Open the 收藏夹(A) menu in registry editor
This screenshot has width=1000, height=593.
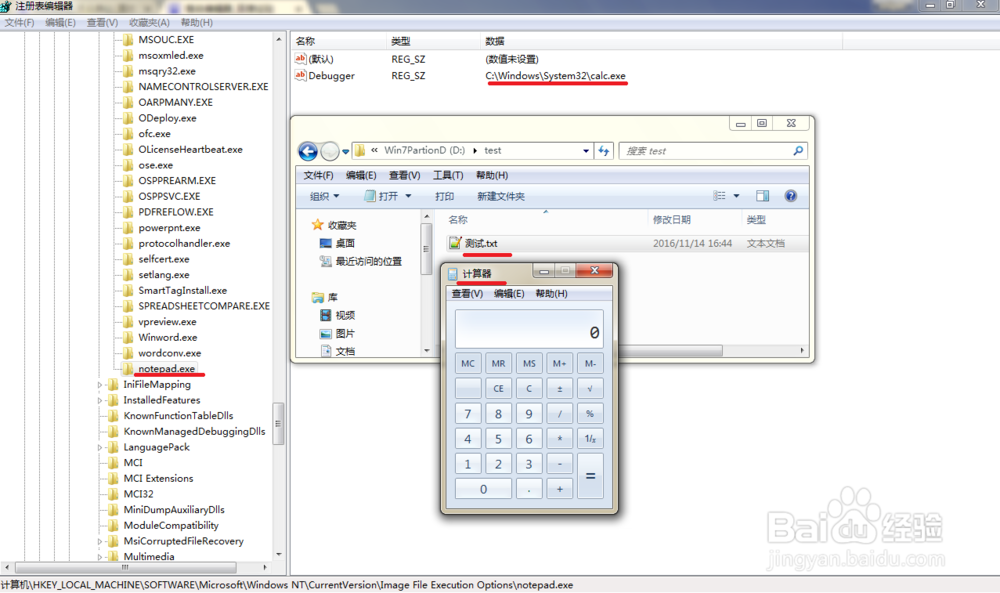[149, 22]
